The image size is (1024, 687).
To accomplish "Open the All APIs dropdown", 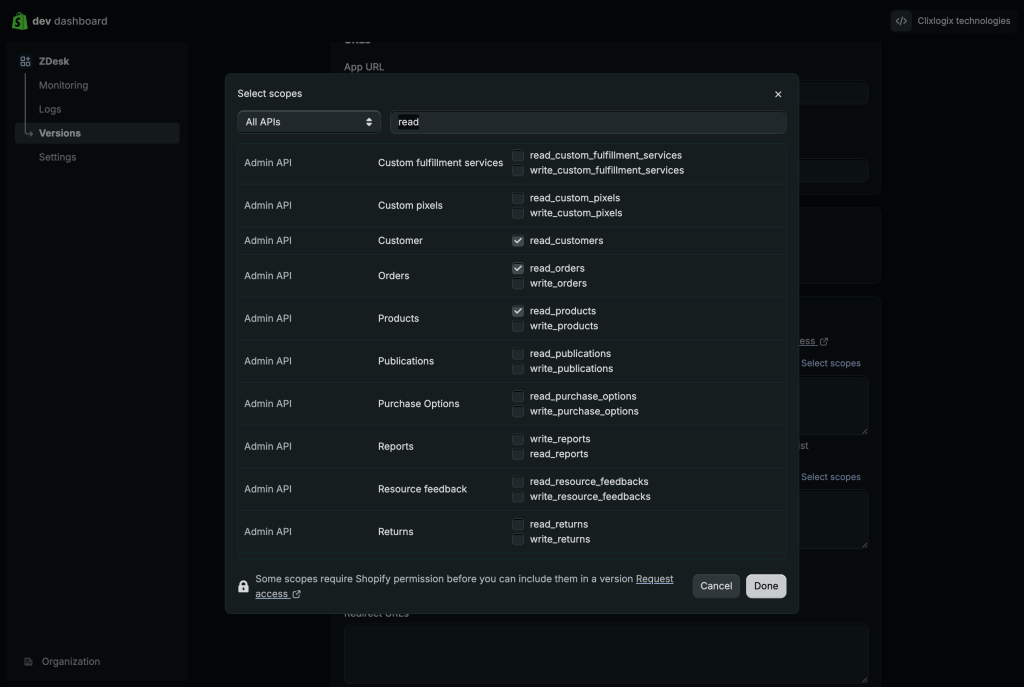I will click(x=309, y=122).
